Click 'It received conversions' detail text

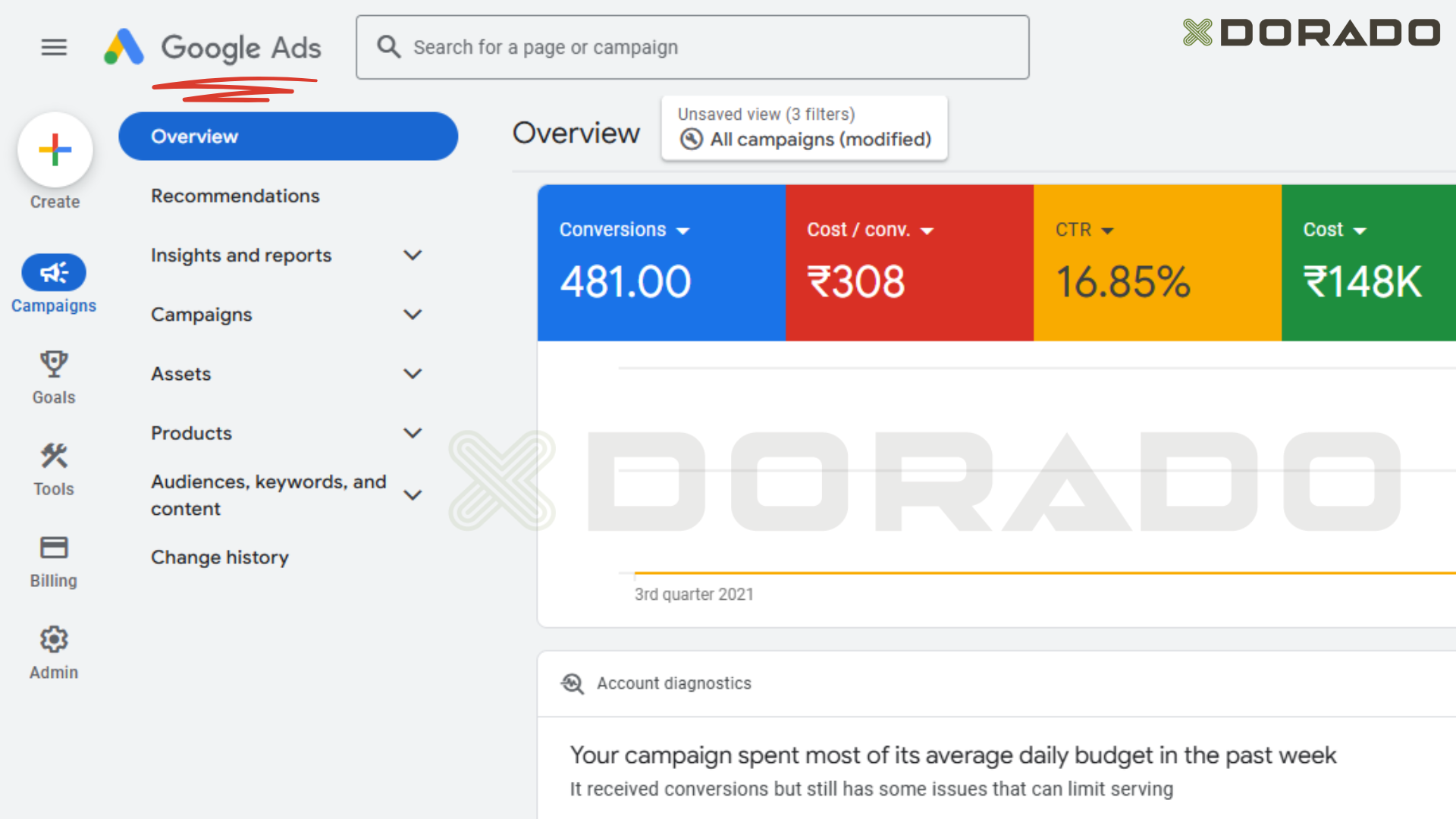pos(871,789)
